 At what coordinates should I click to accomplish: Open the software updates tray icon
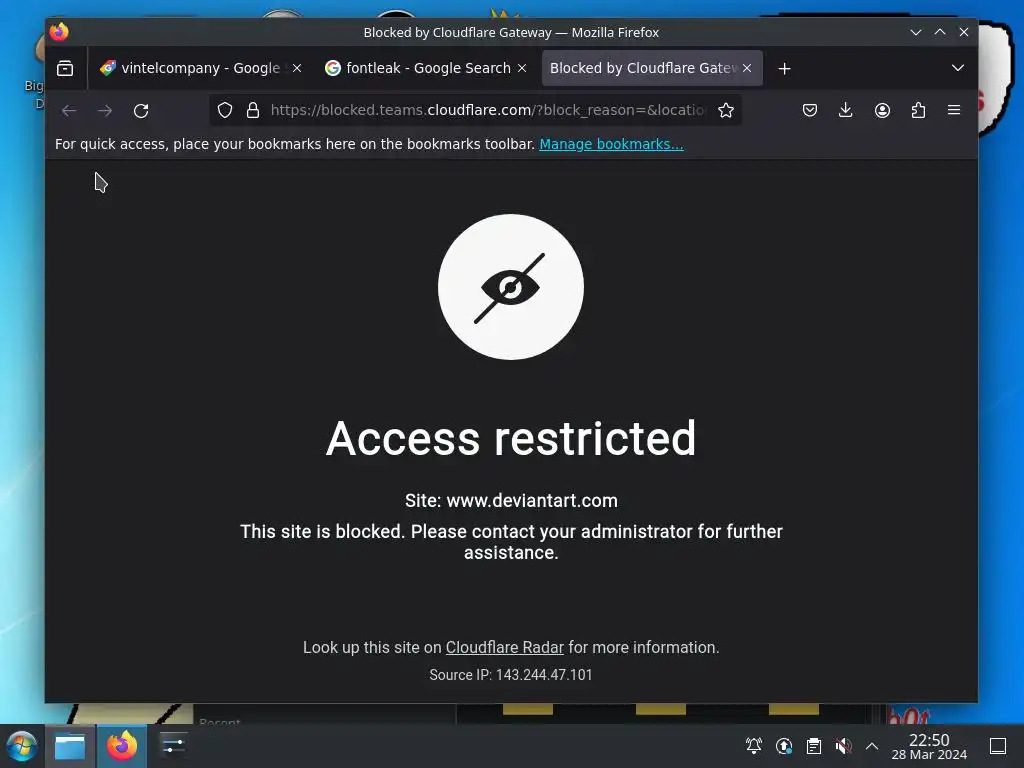(784, 746)
